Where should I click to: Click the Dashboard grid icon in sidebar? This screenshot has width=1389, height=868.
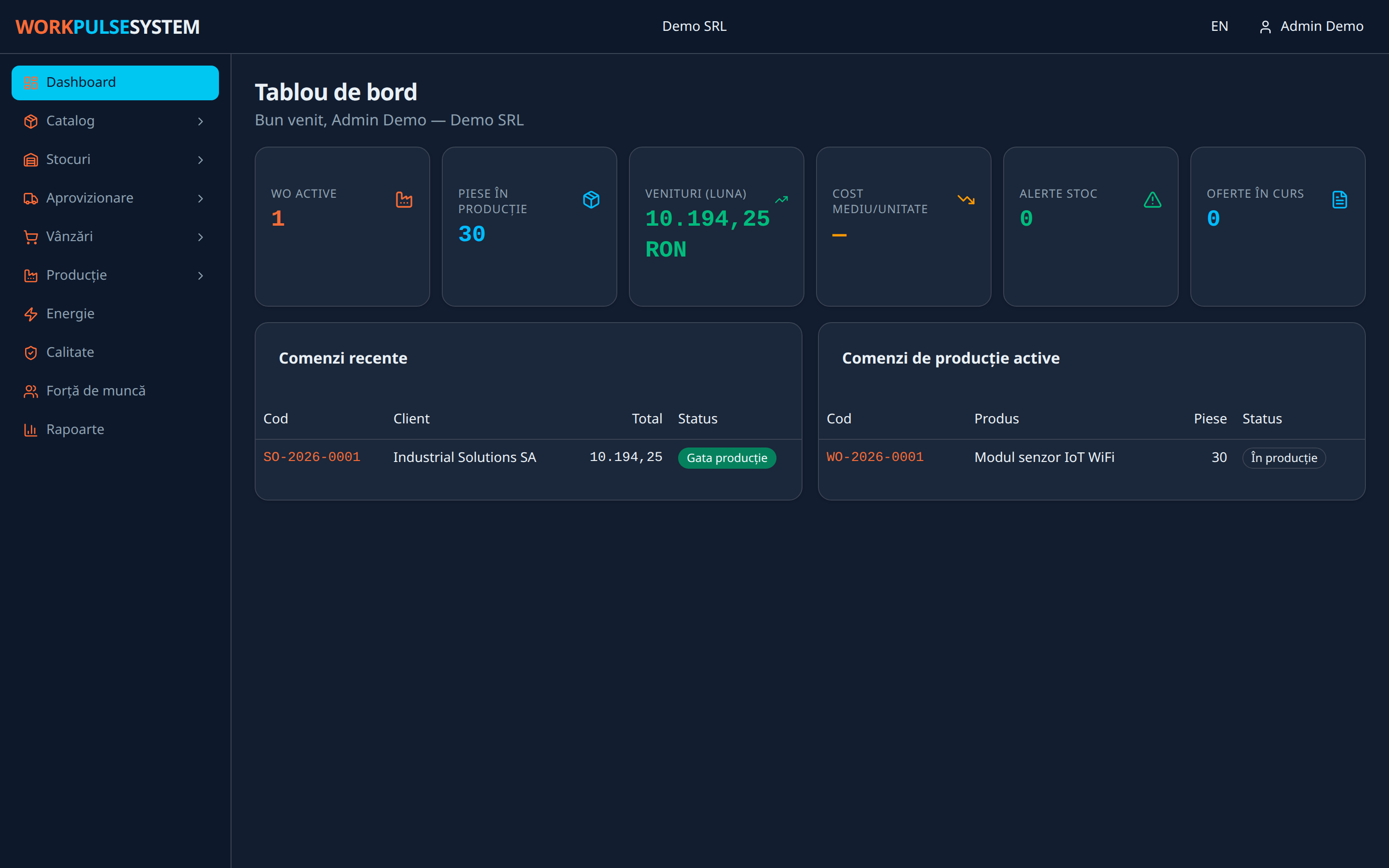31,82
